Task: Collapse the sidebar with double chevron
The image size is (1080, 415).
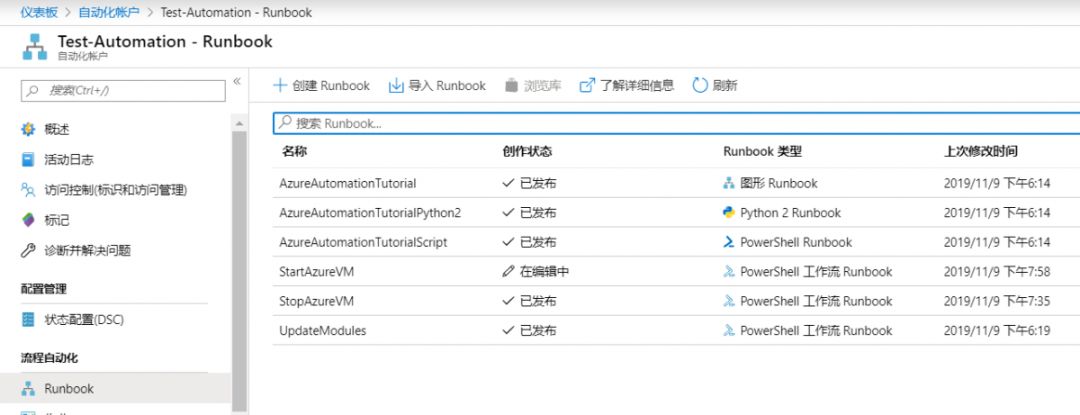Action: point(237,81)
